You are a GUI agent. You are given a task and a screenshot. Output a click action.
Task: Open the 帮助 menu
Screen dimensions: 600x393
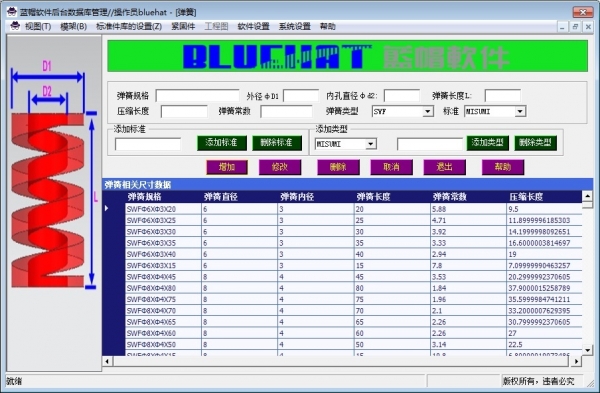328,26
